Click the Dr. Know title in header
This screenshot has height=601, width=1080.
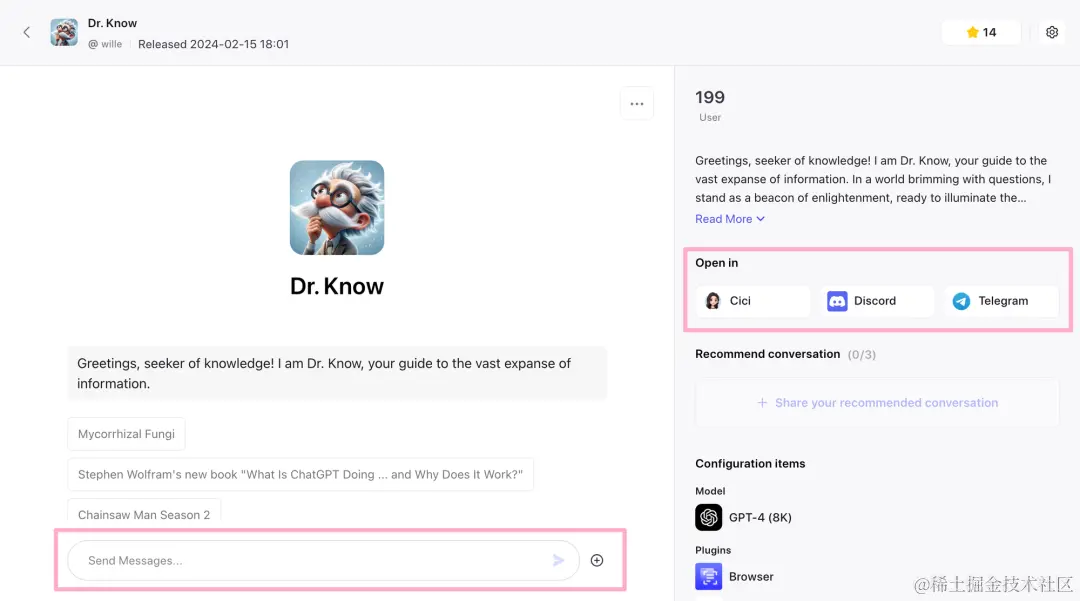[112, 23]
